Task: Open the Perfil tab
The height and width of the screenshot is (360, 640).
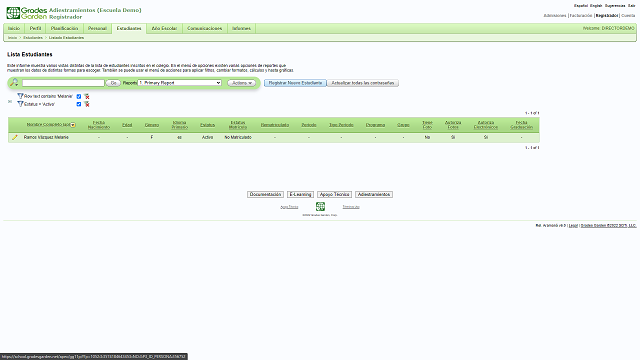Action: pyautogui.click(x=36, y=29)
